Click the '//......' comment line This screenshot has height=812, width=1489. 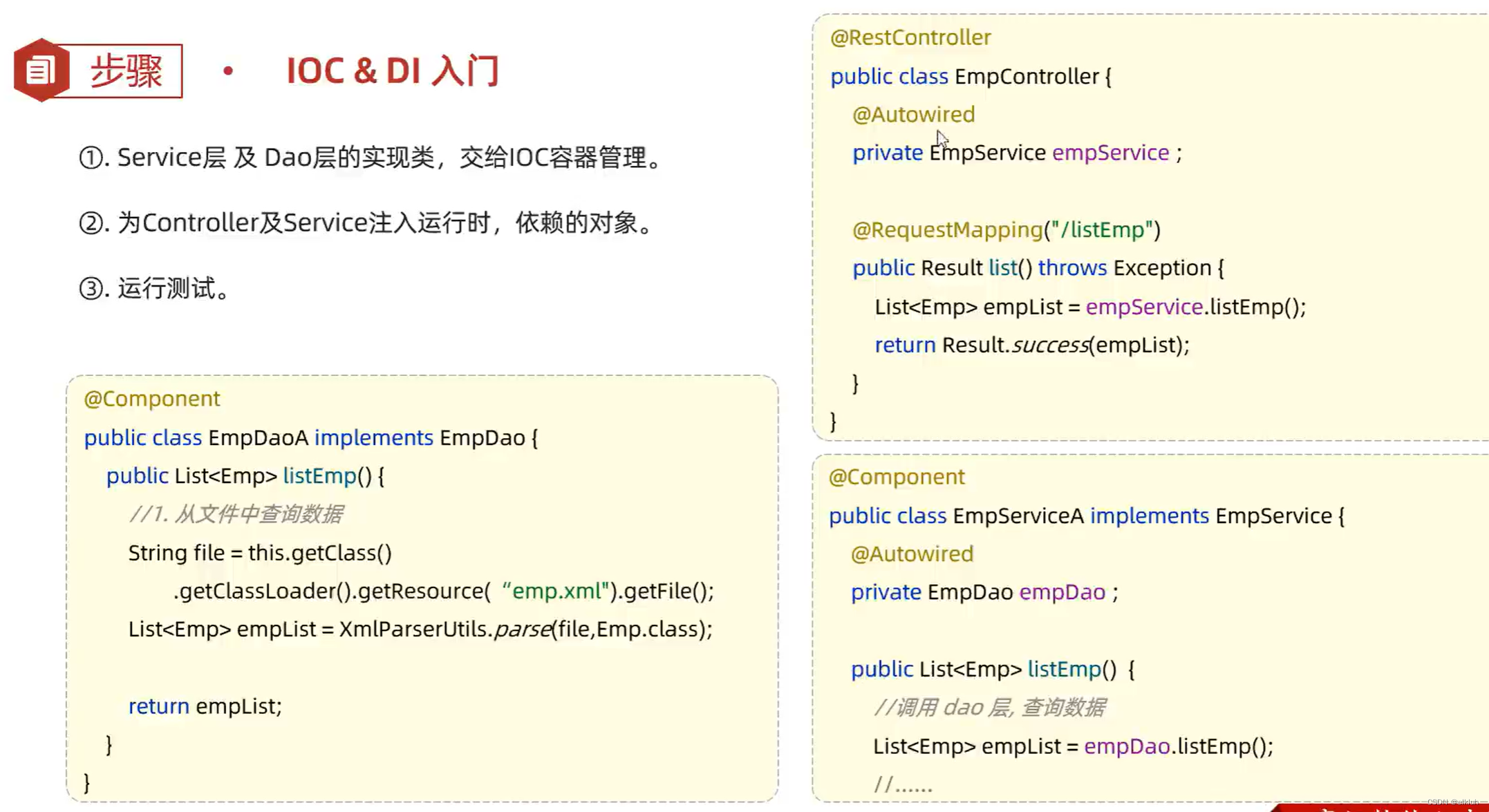tap(903, 784)
